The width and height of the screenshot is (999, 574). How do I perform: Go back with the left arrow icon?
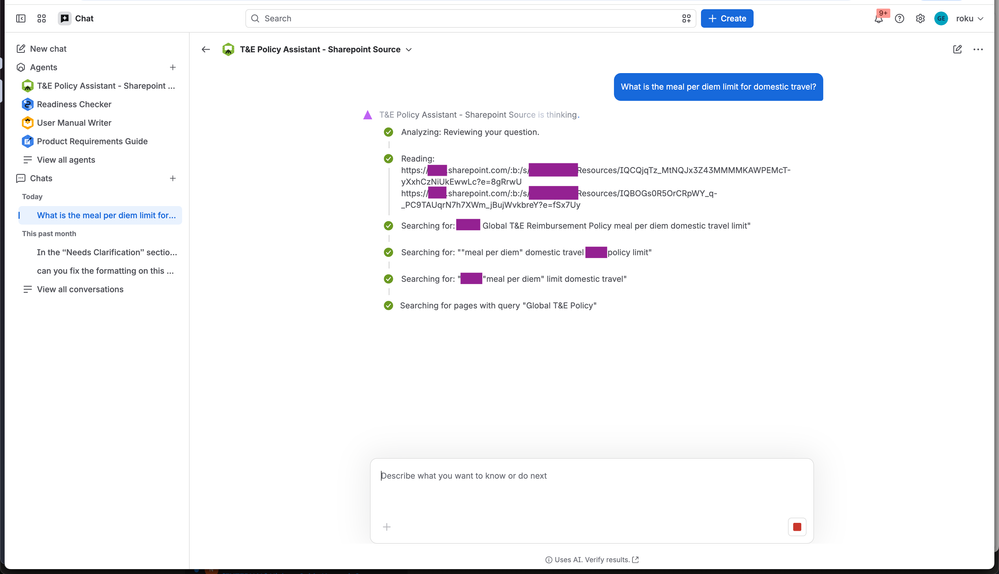click(206, 49)
